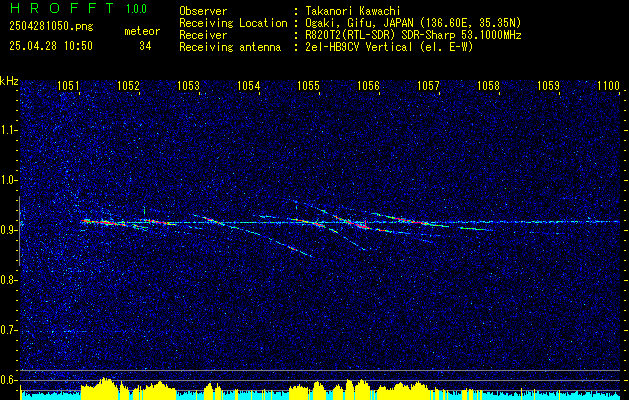
Task: Click the Receiving antenna field label
Action: point(230,47)
